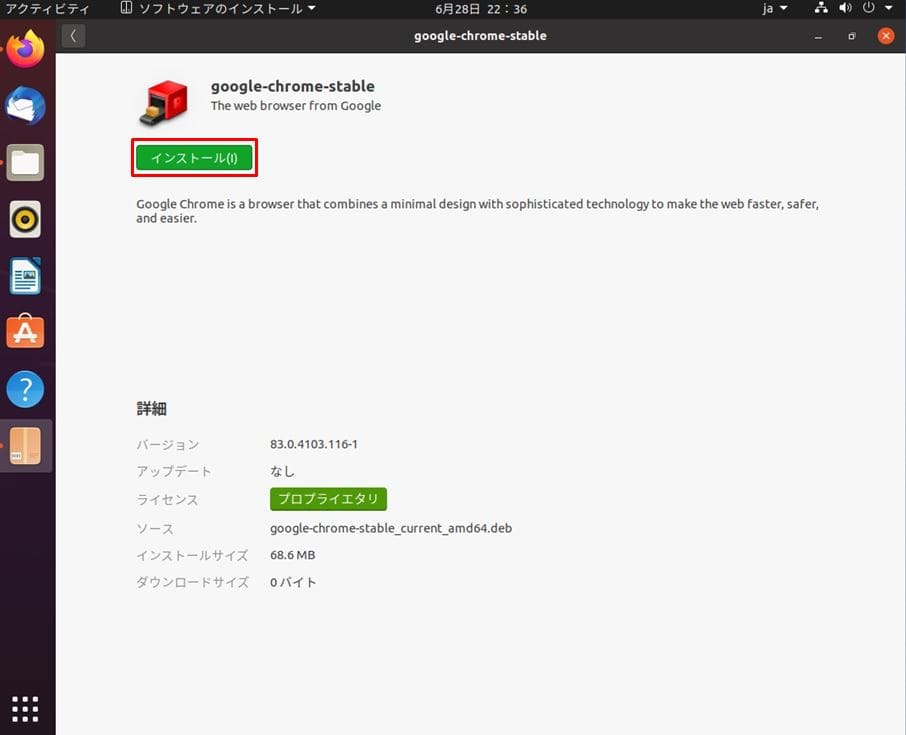Open Firefox from the dock
The width and height of the screenshot is (906, 735).
25,49
